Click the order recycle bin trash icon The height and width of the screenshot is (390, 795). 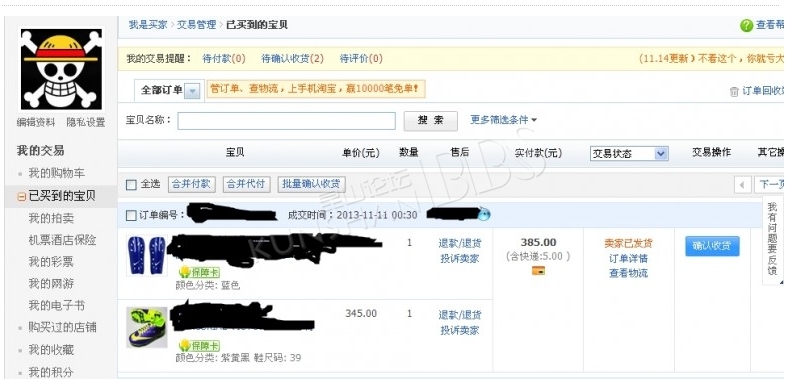pos(734,92)
